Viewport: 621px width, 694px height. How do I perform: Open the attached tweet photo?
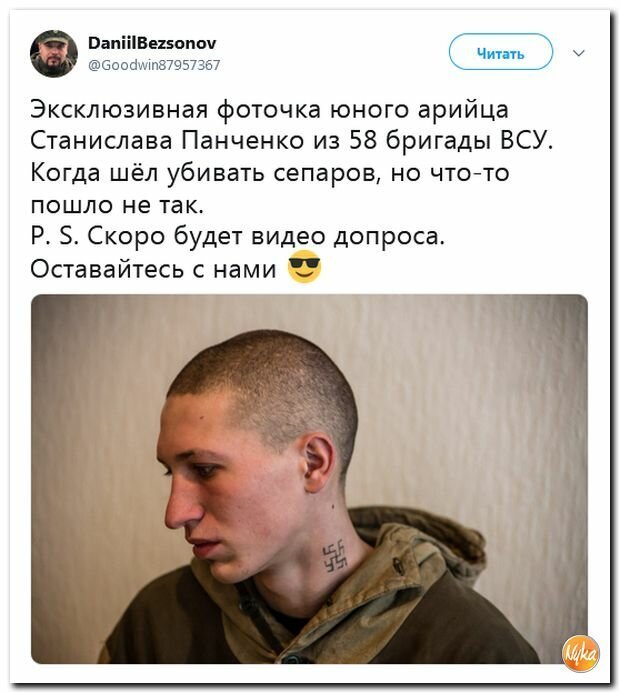coord(309,479)
